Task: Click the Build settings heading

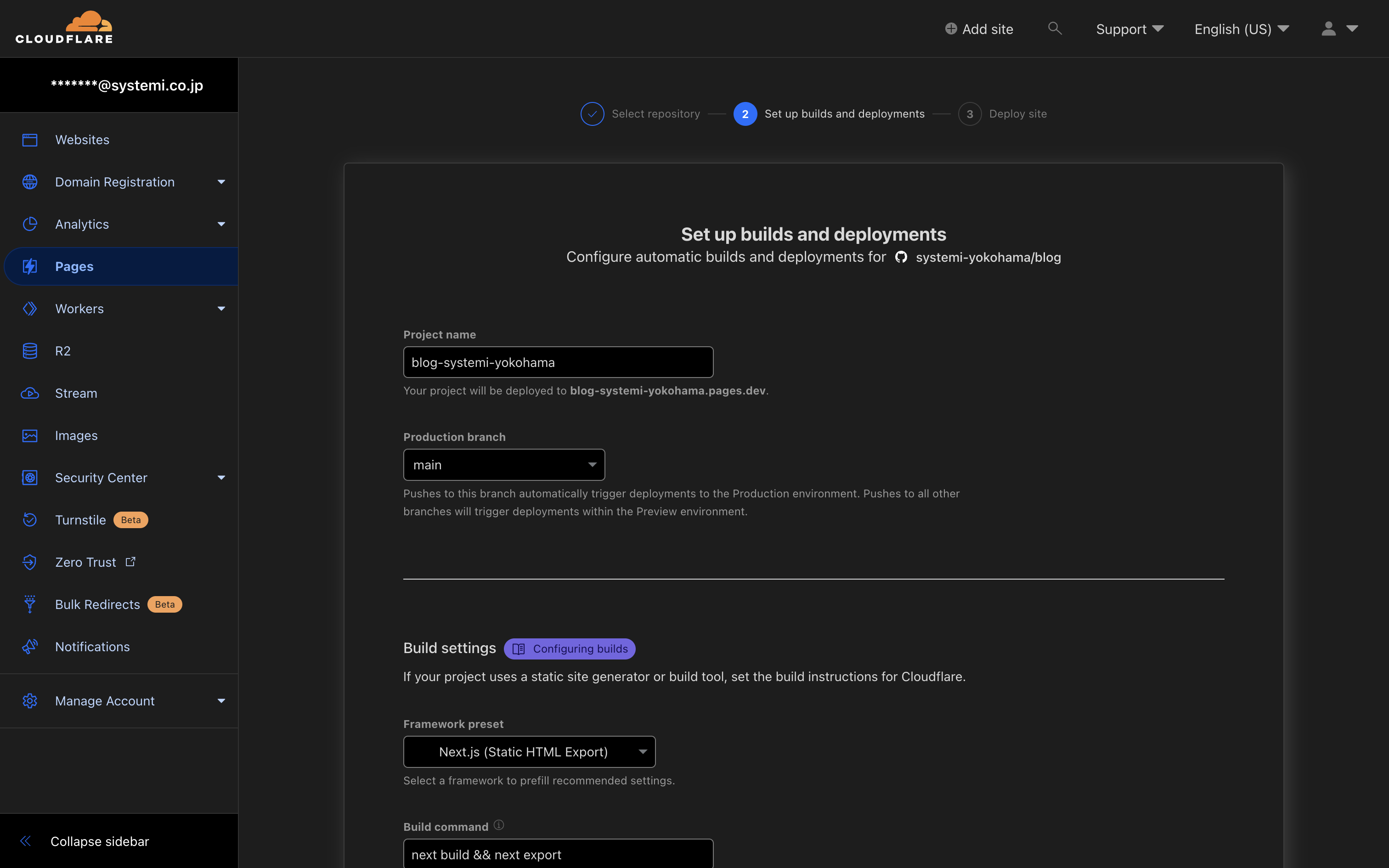Action: tap(449, 648)
